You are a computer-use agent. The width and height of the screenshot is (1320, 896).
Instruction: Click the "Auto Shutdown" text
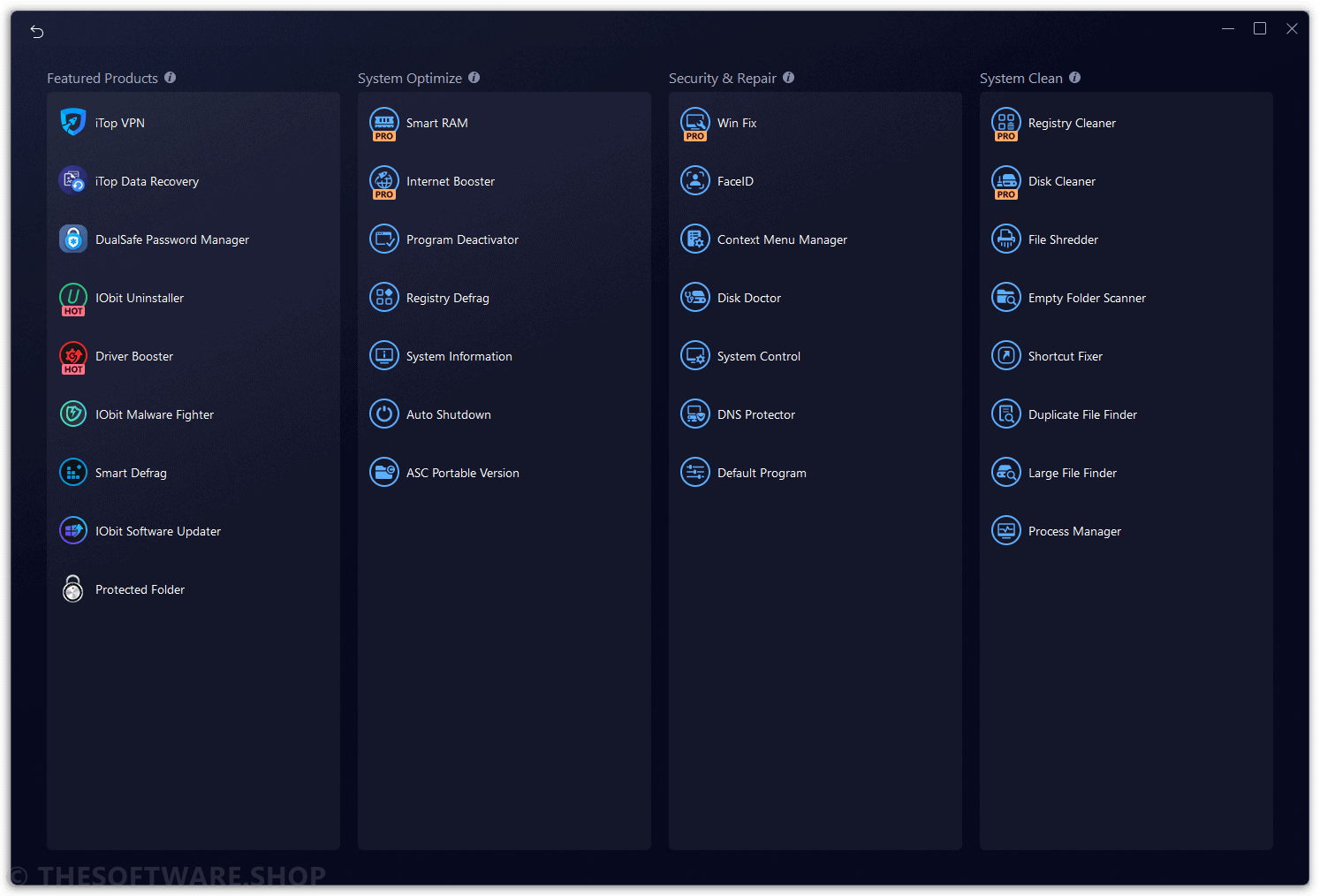449,414
